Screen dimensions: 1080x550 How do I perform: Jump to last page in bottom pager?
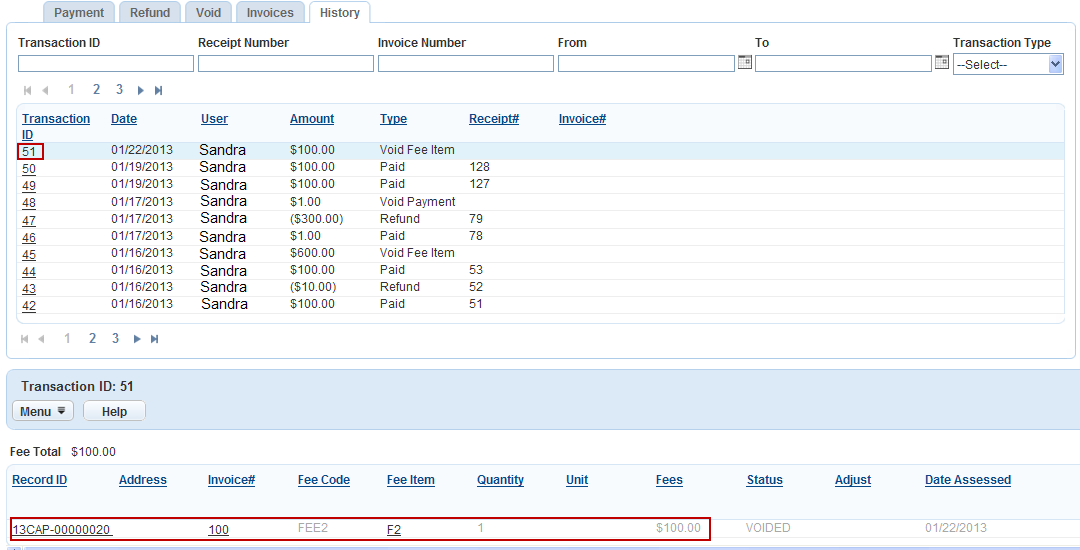(x=155, y=339)
